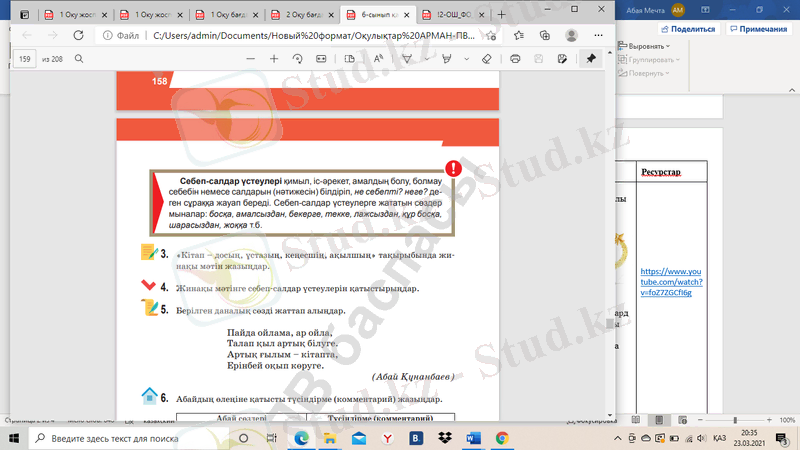Click the Word zoom slider
Image resolution: width=800 pixels, height=450 pixels.
735,419
